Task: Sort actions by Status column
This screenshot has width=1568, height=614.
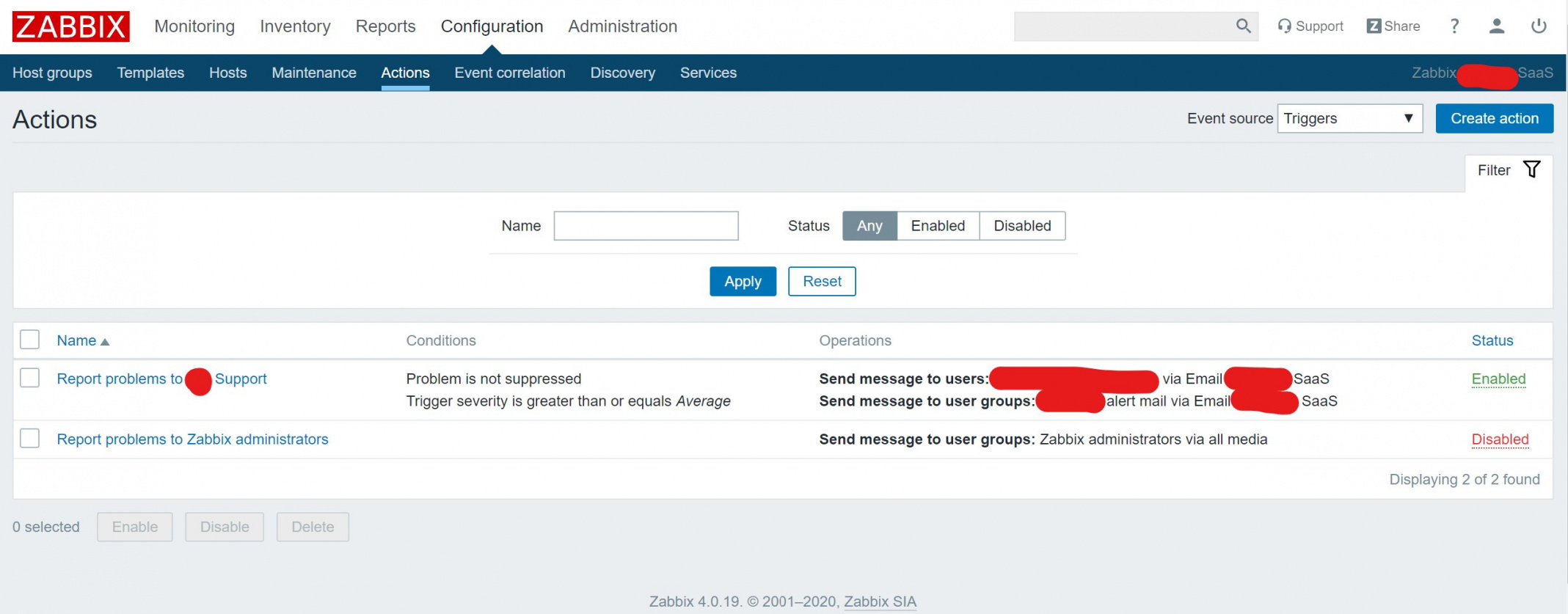Action: [x=1492, y=340]
